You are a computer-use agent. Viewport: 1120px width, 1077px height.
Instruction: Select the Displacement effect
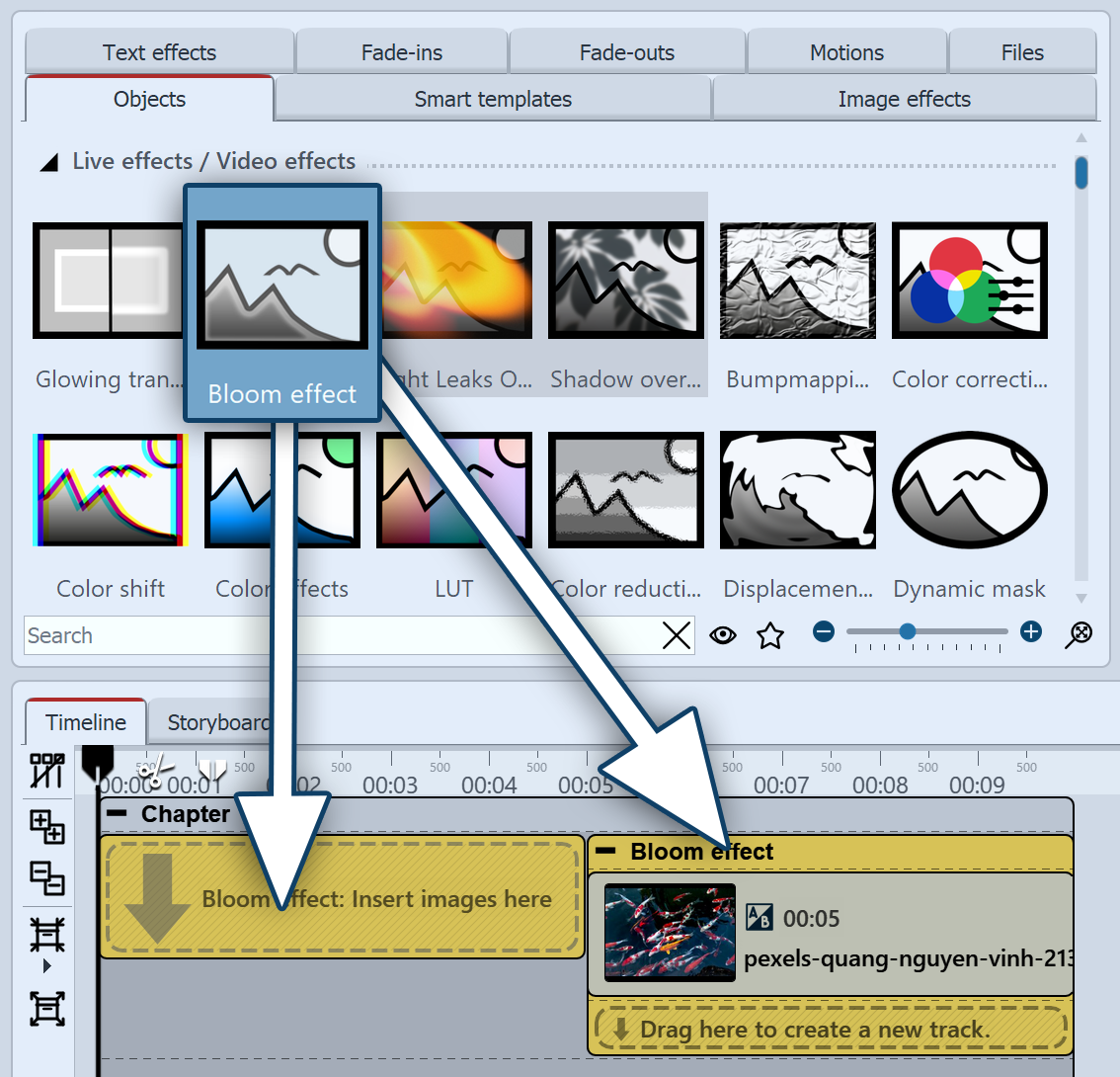[798, 490]
